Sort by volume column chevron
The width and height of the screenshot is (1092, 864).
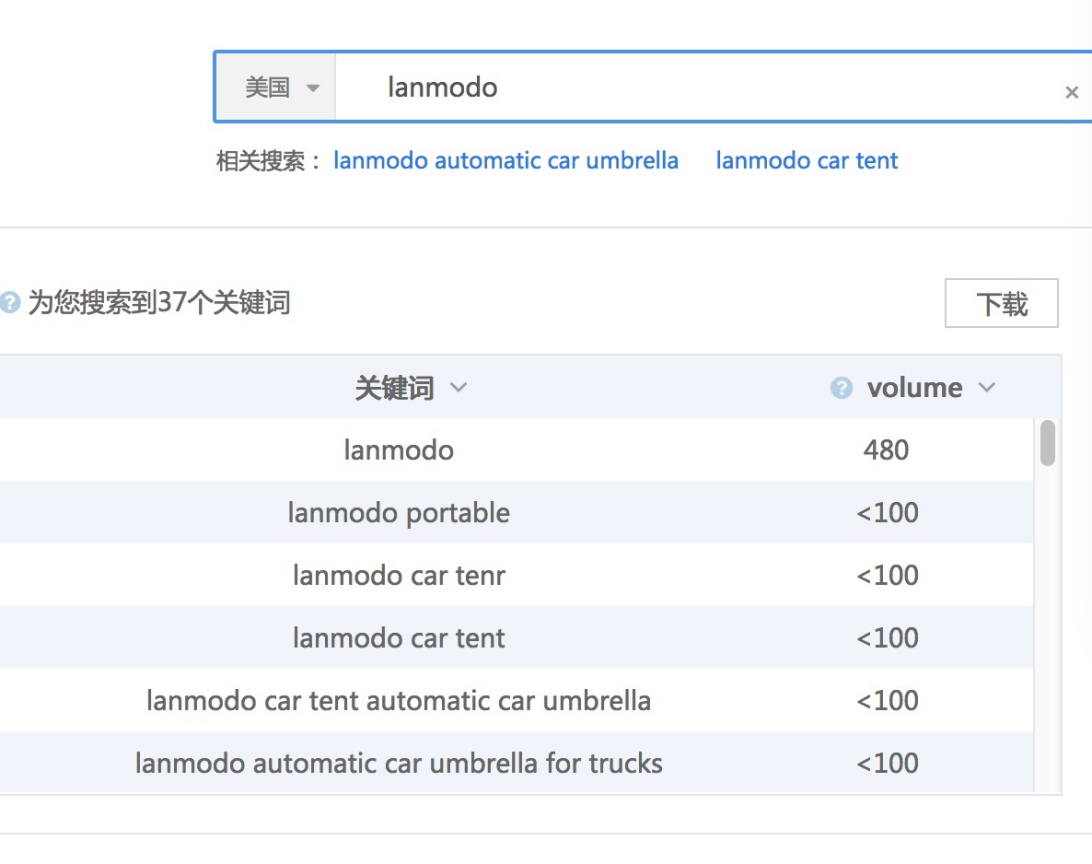[x=987, y=387]
